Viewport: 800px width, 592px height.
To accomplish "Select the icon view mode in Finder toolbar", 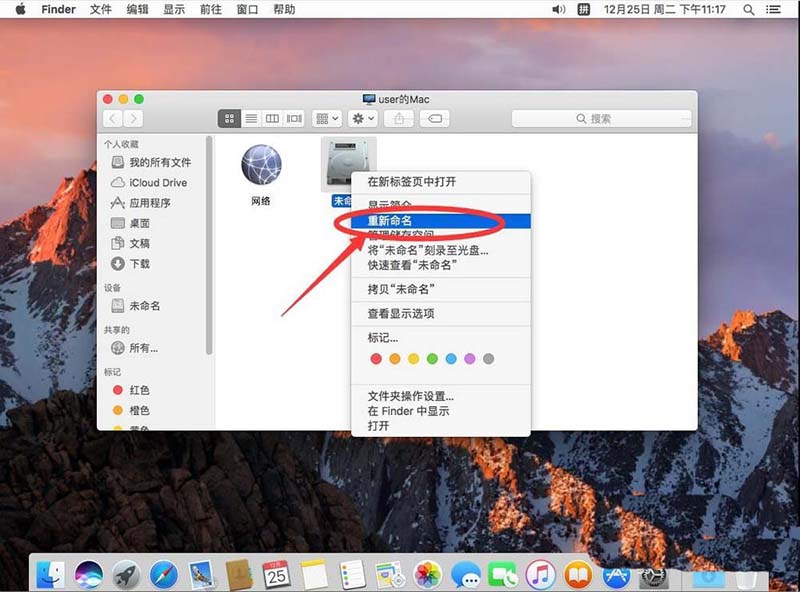I will coord(230,118).
